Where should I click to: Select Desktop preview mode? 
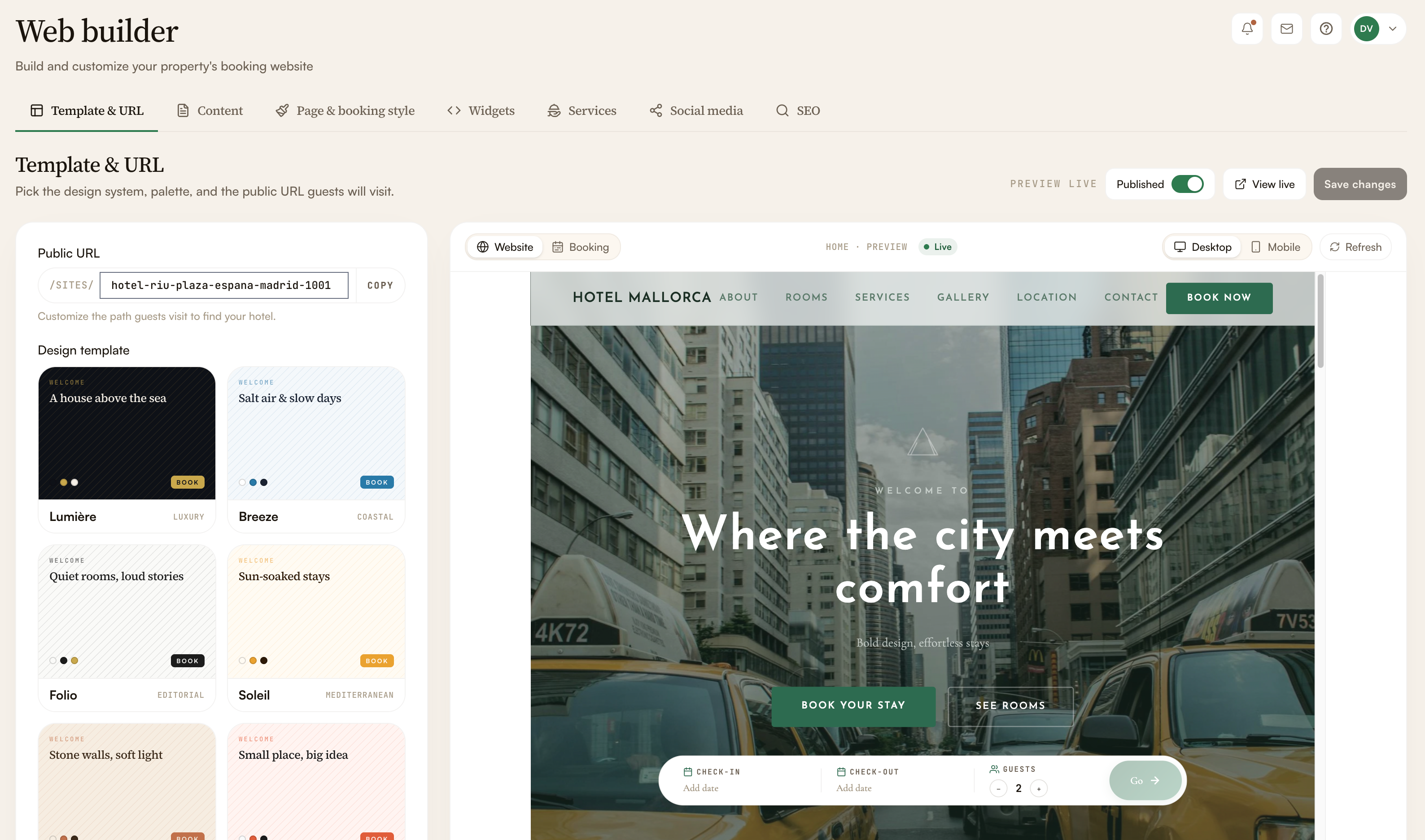(1202, 247)
